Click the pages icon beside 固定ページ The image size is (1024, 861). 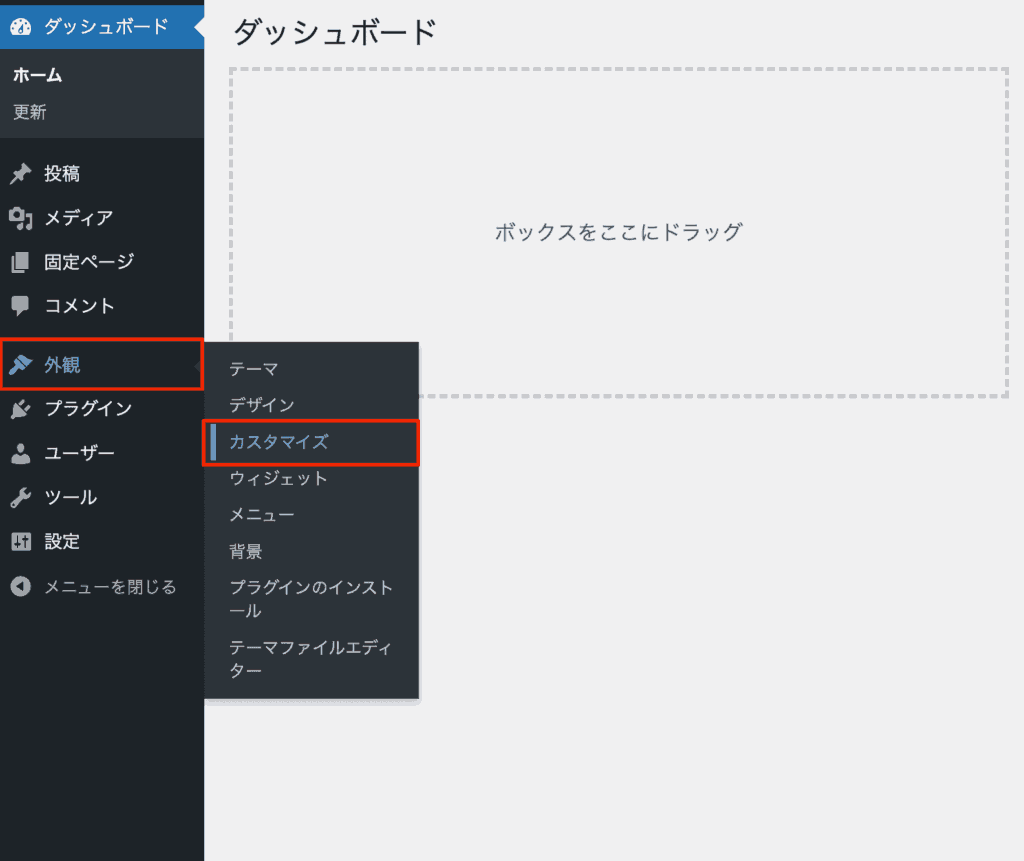tap(21, 262)
